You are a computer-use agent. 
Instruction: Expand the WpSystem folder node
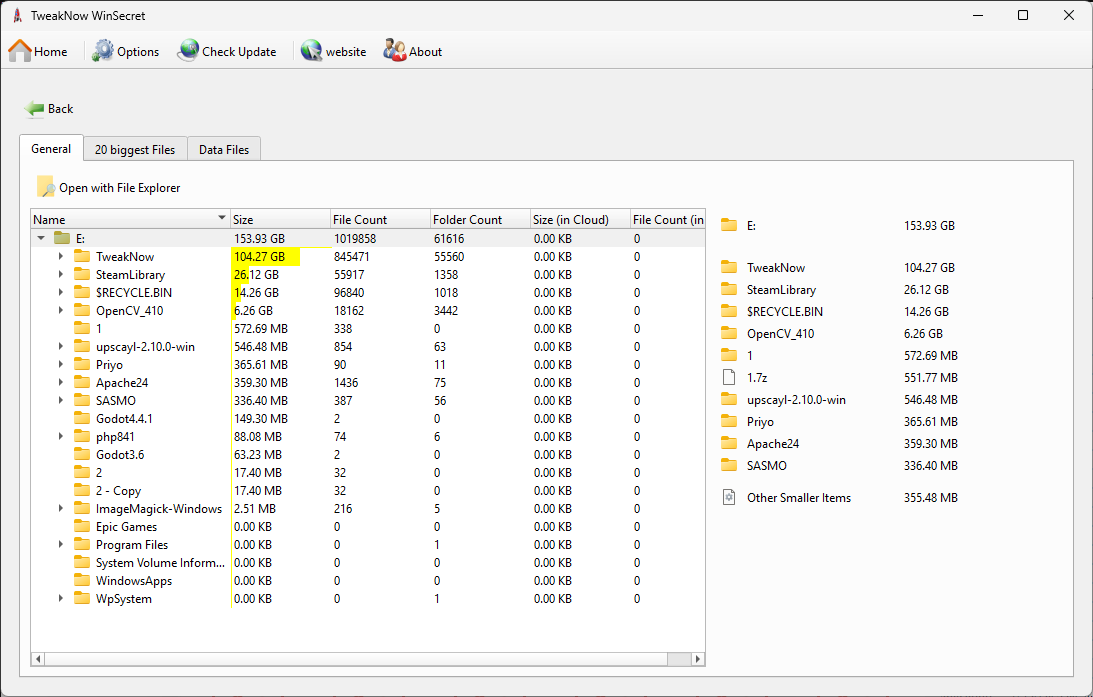tap(61, 598)
